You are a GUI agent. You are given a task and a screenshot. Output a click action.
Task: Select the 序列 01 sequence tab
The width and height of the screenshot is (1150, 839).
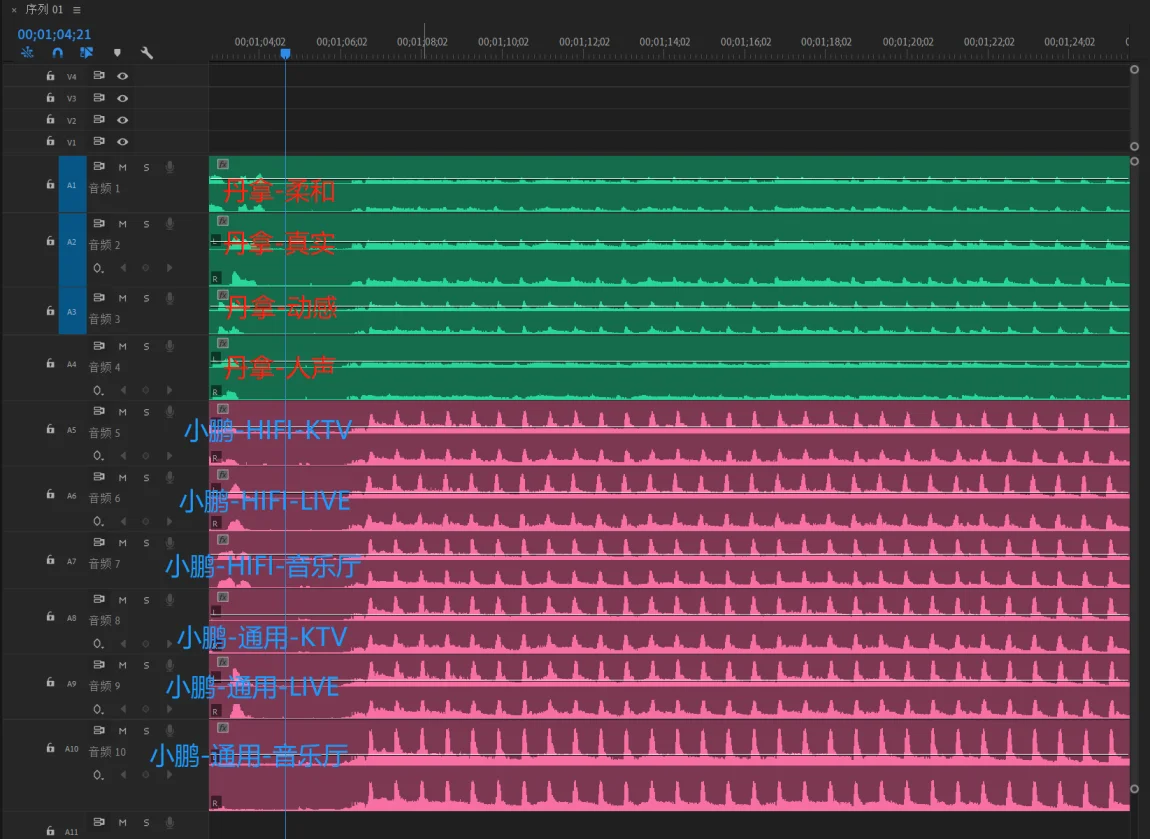click(x=44, y=10)
